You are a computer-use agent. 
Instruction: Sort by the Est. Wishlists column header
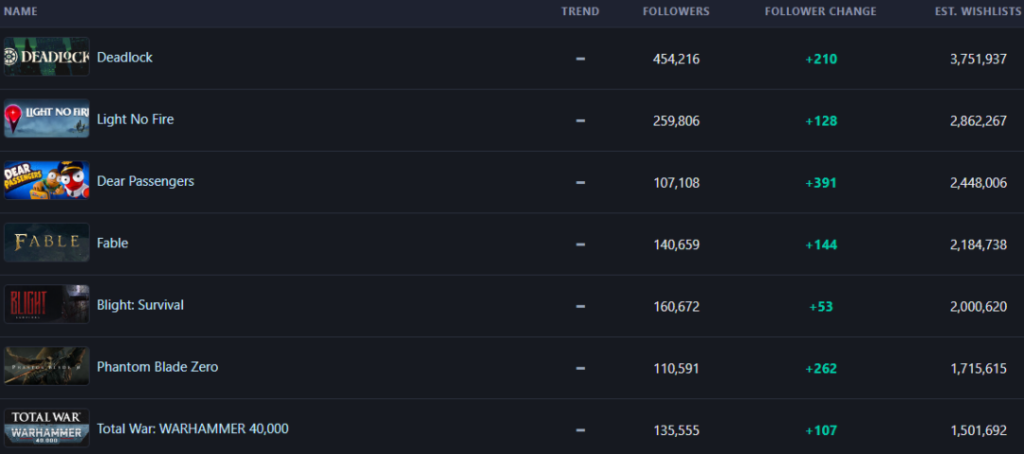point(978,12)
